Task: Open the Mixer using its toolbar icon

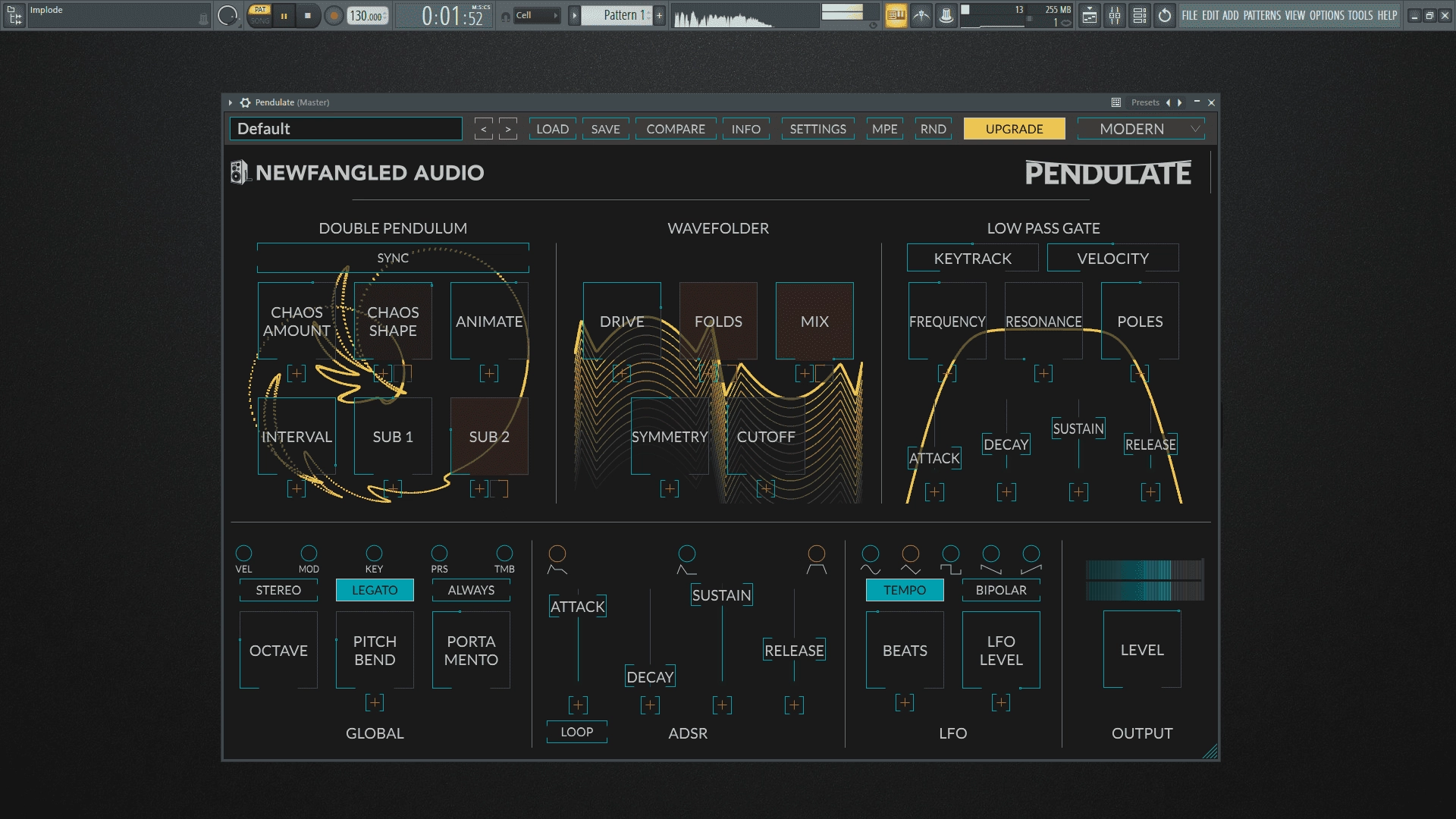Action: tap(1116, 15)
